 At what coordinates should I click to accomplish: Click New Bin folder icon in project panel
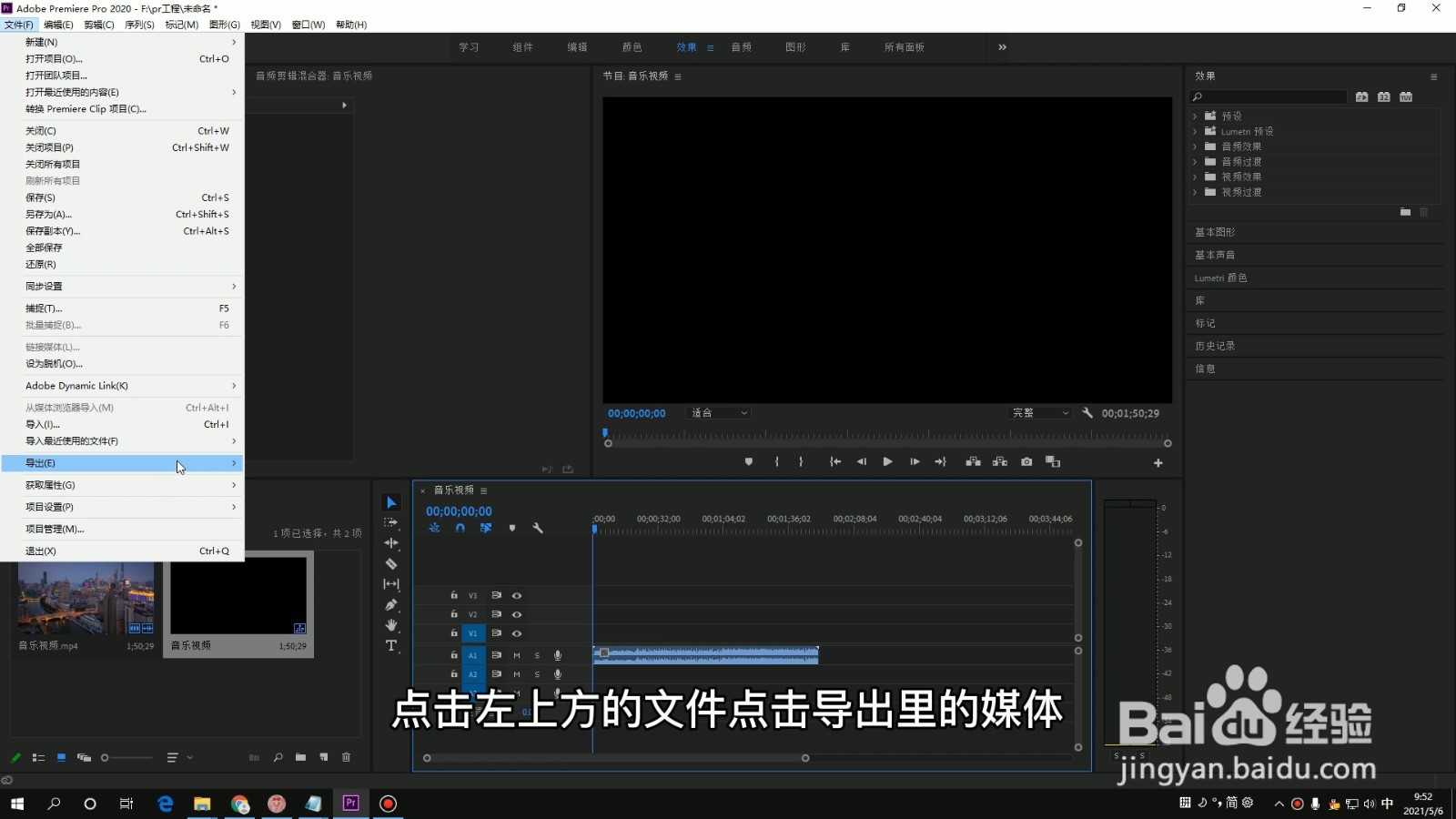coord(300,757)
